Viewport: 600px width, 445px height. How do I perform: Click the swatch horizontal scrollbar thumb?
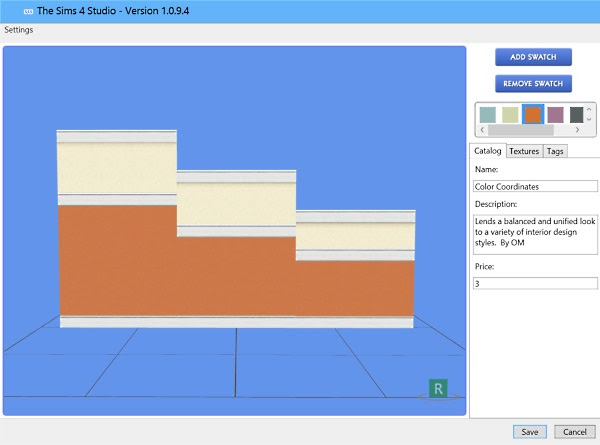click(x=521, y=130)
